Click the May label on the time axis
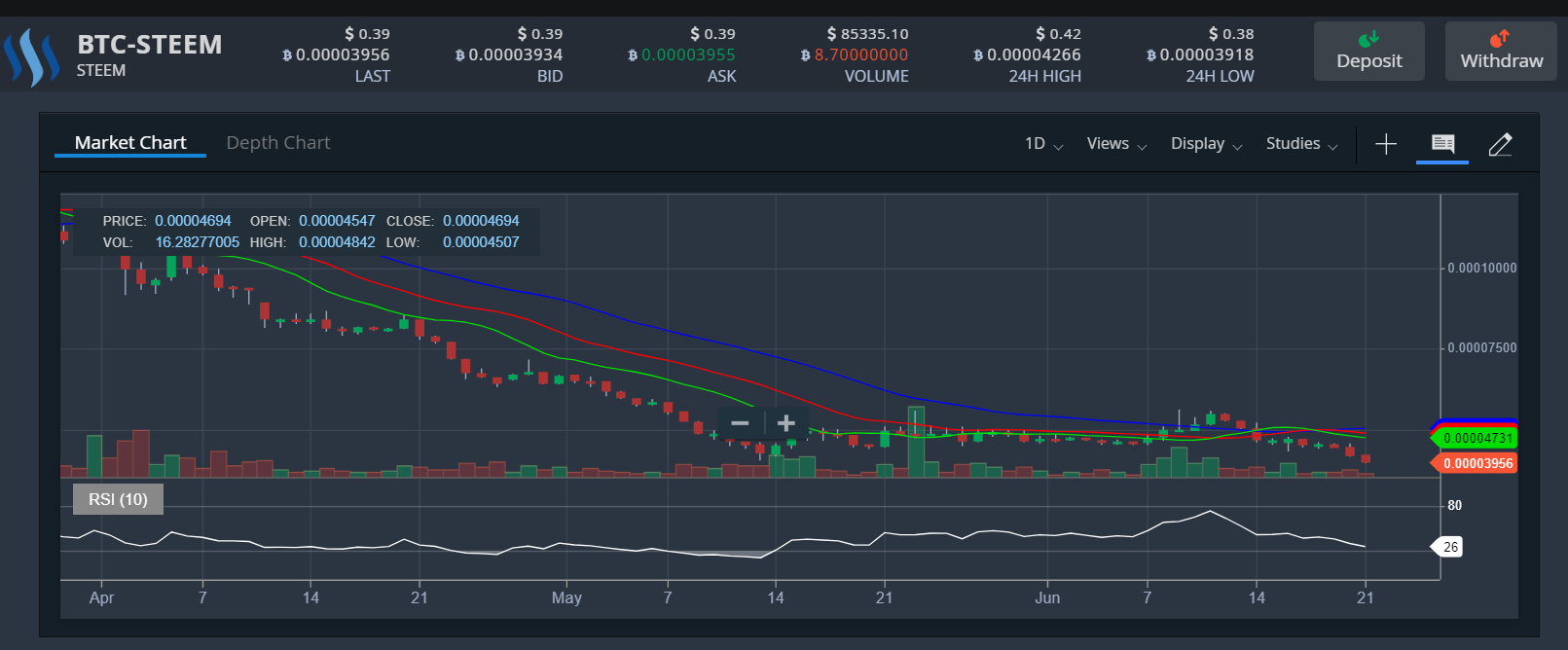The height and width of the screenshot is (650, 1568). pyautogui.click(x=566, y=597)
